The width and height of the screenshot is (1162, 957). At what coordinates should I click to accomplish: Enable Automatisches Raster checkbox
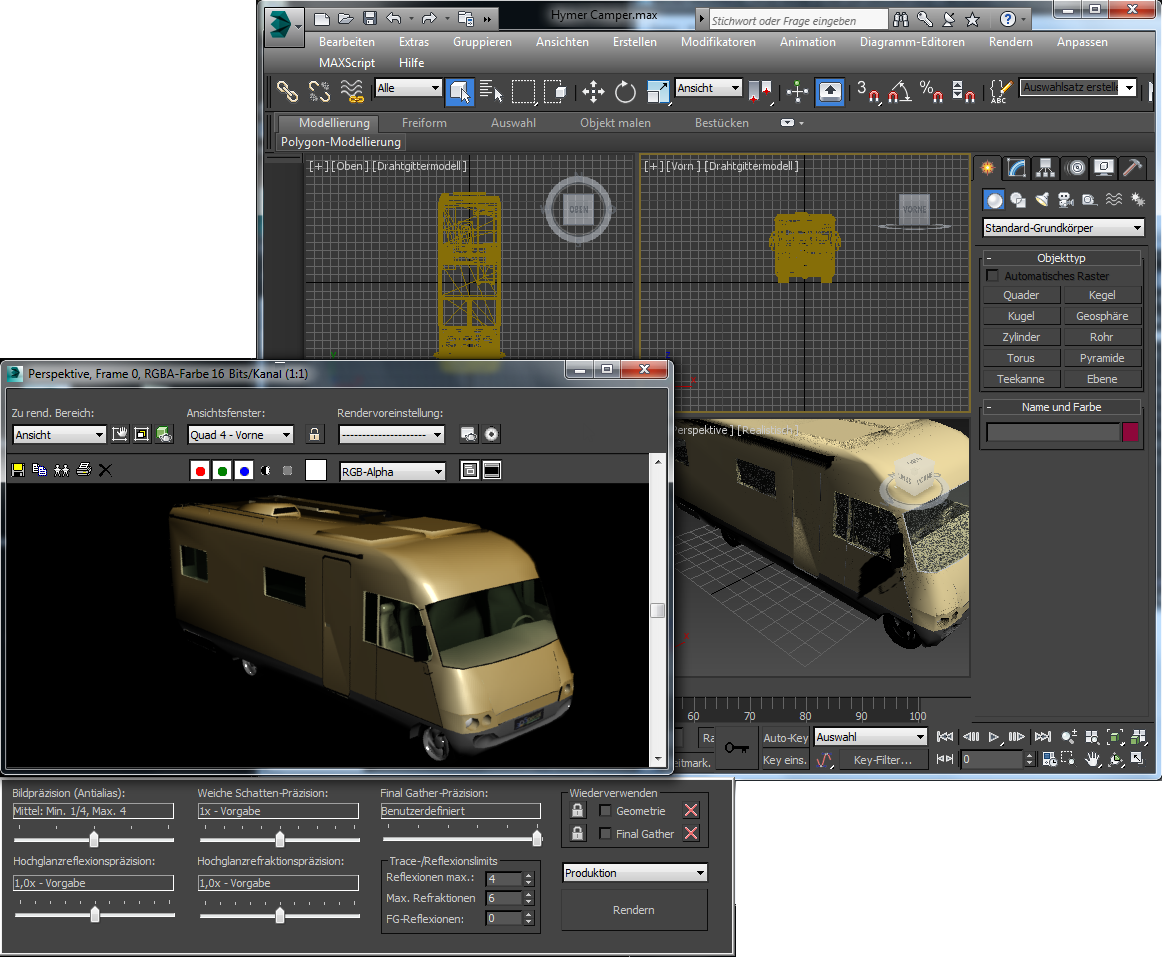click(x=993, y=276)
